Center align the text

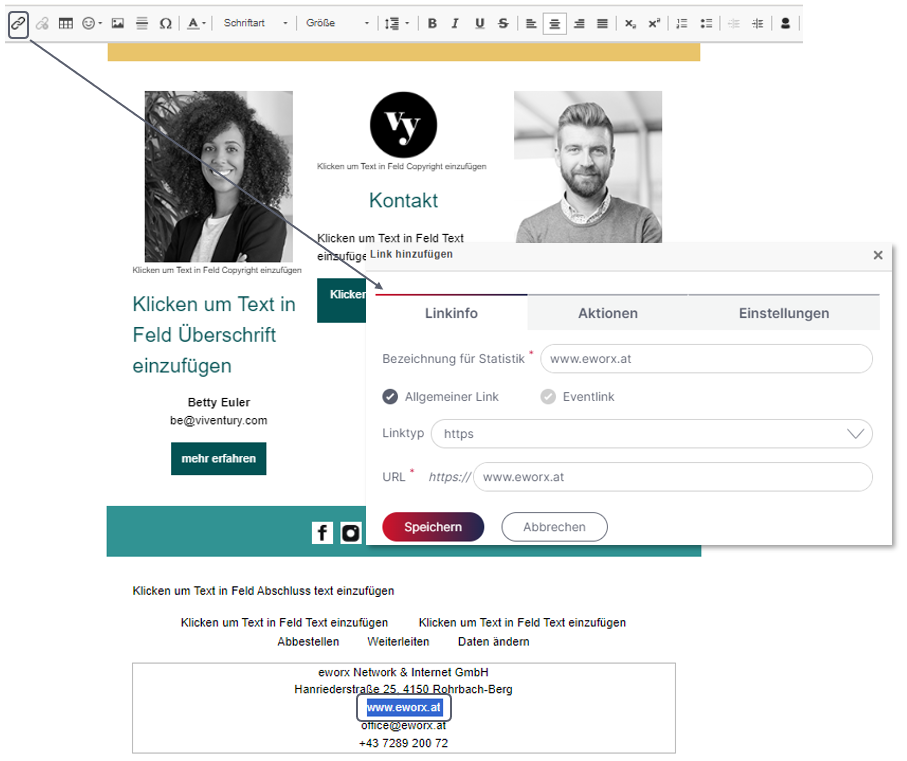tap(554, 24)
